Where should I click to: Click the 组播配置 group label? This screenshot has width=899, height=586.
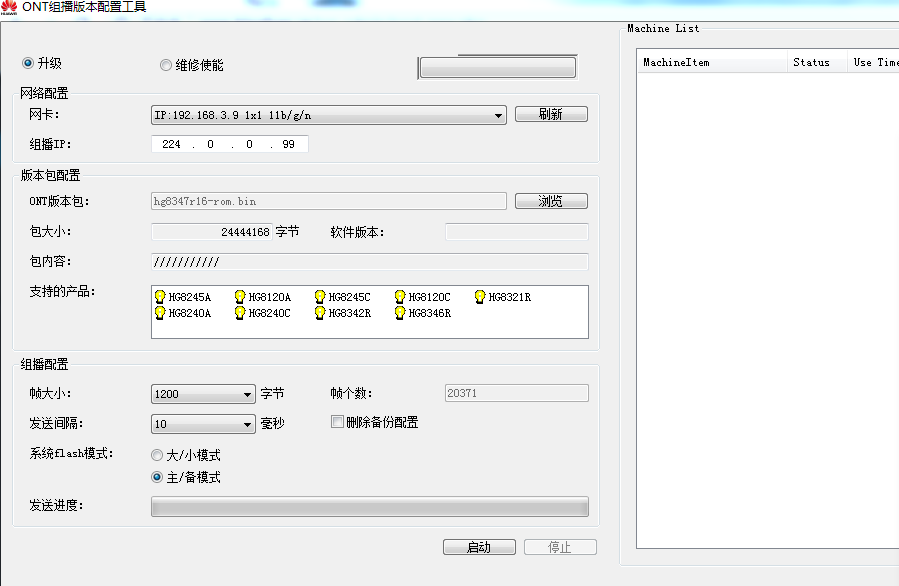[44, 364]
